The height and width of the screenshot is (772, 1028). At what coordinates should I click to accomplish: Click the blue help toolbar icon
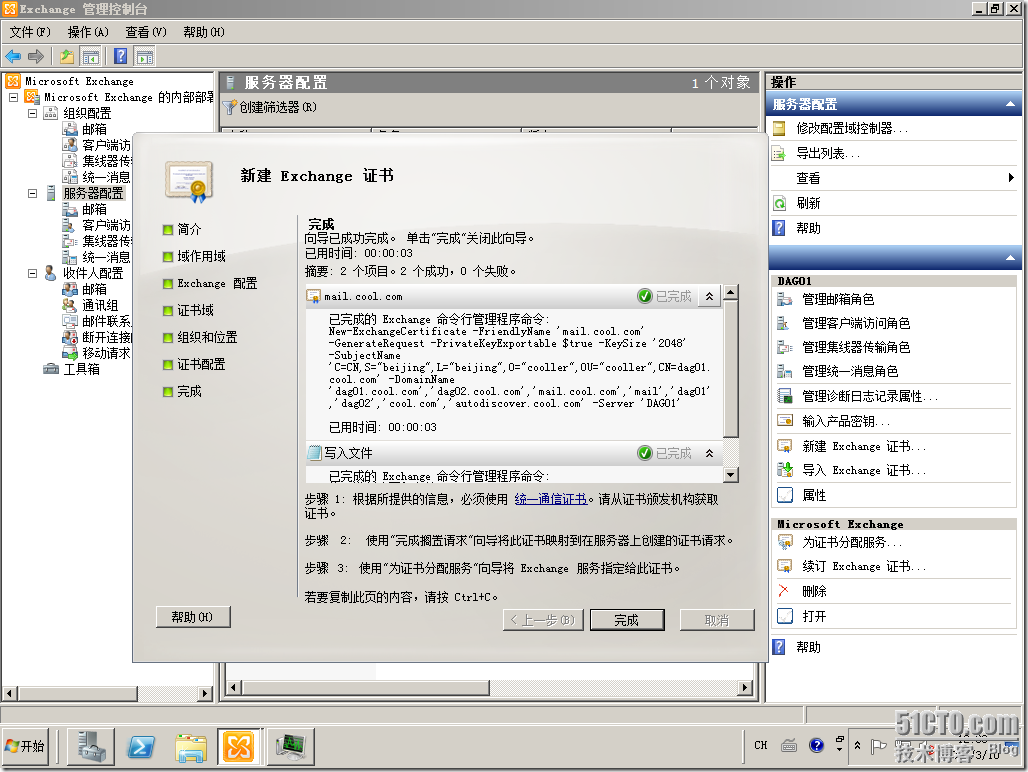[x=120, y=56]
